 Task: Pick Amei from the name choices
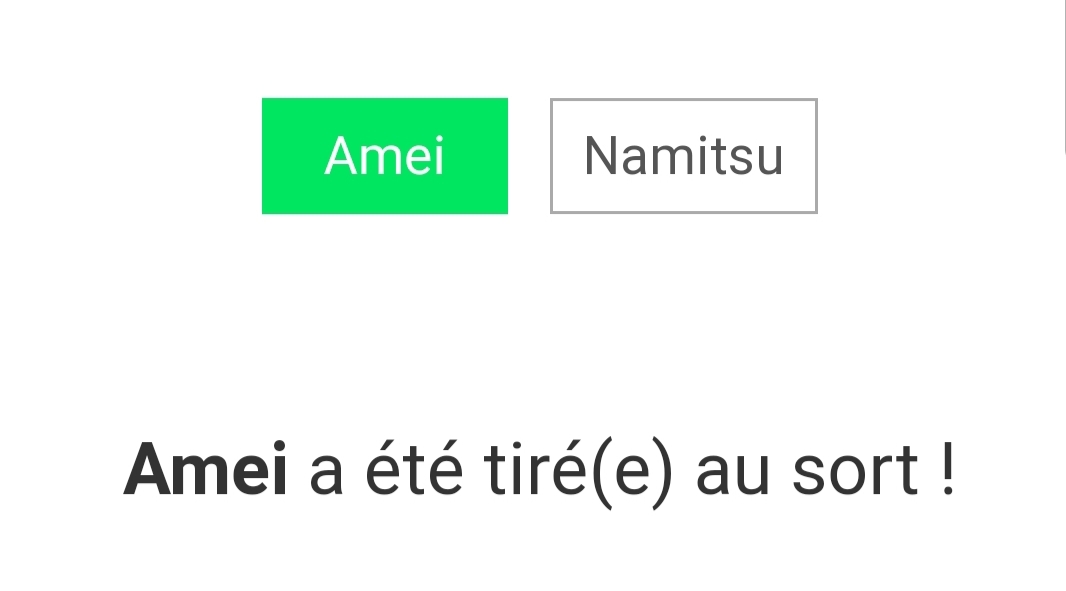384,156
